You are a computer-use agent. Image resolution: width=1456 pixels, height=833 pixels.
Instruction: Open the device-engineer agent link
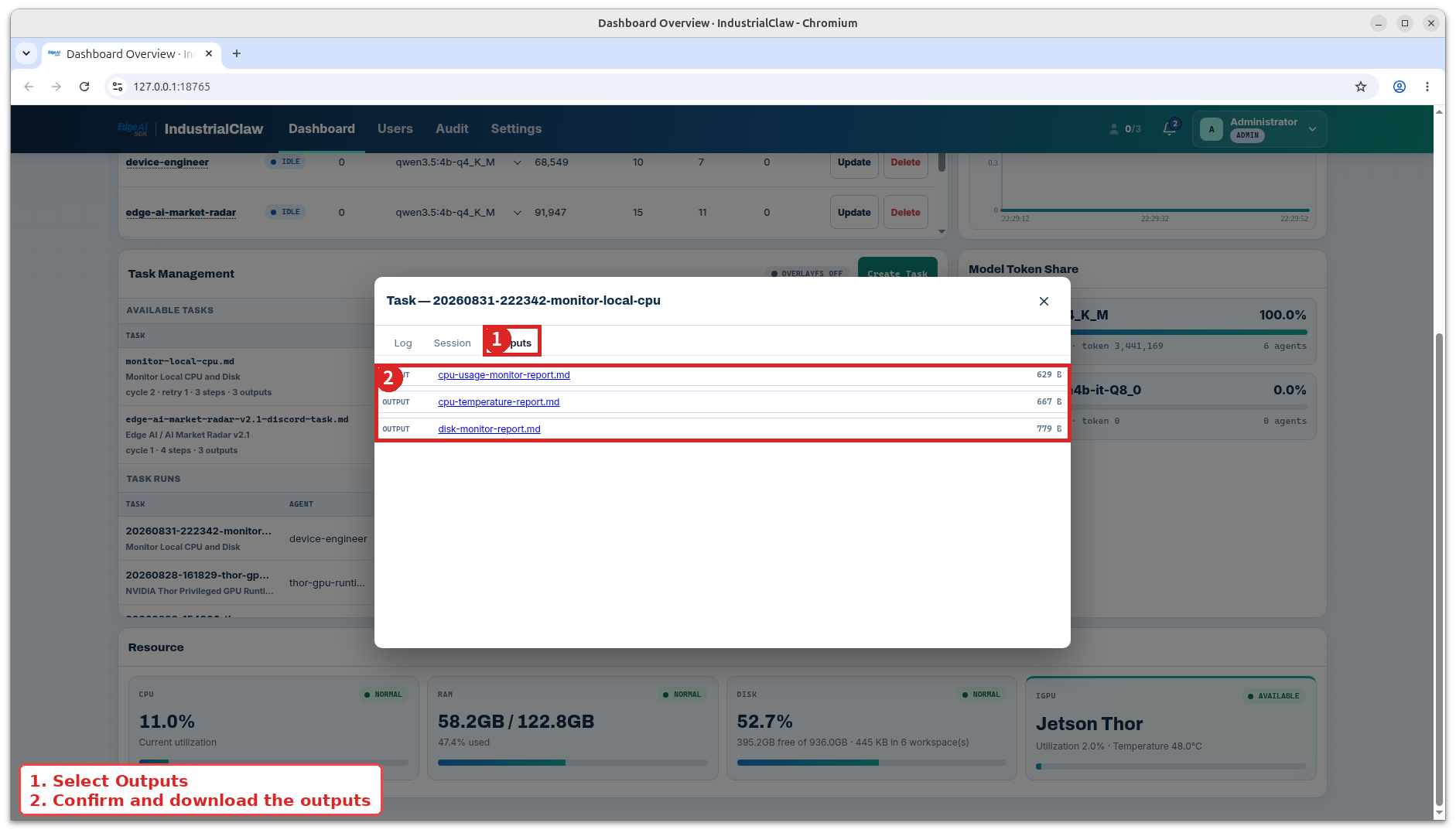167,162
